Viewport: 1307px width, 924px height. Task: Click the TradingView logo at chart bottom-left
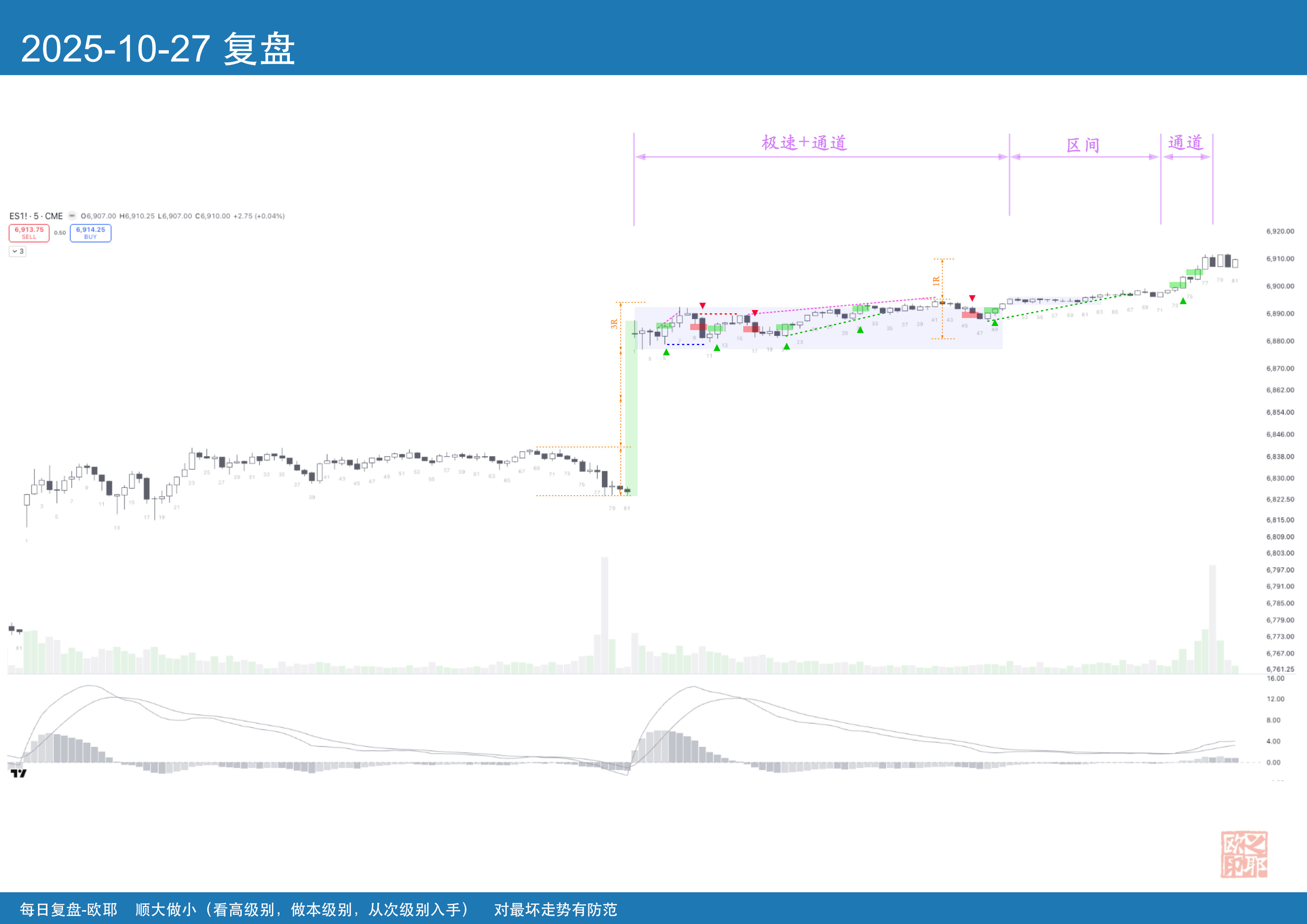[18, 773]
